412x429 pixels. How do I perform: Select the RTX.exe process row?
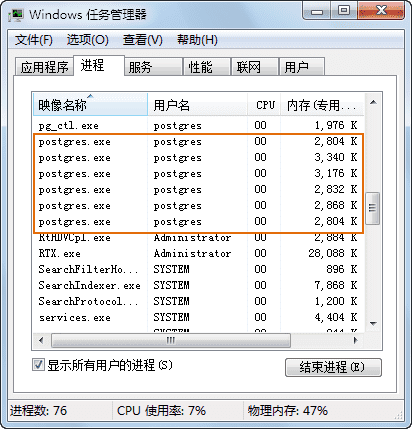(198, 253)
